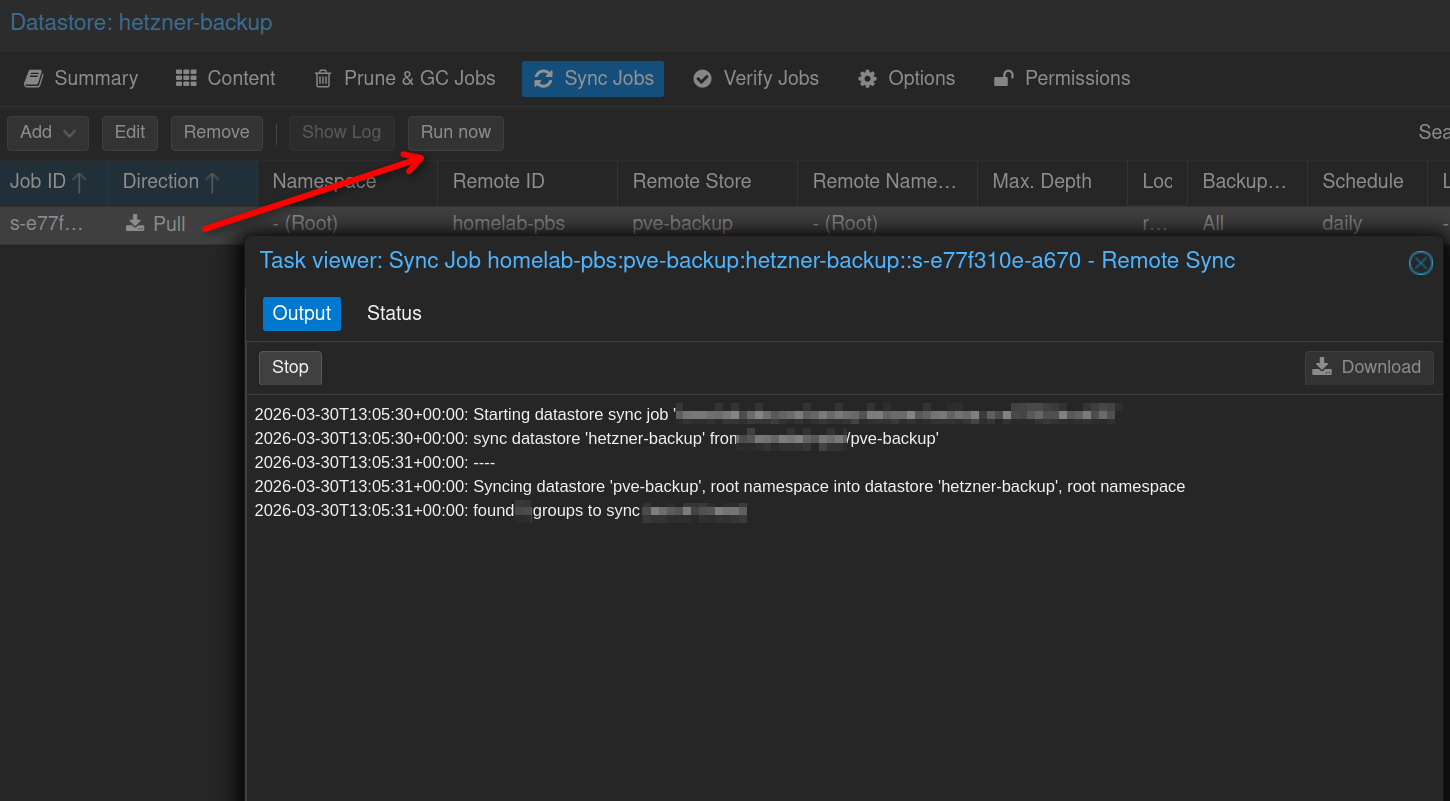Click the Verify Jobs checkmark icon

702,78
